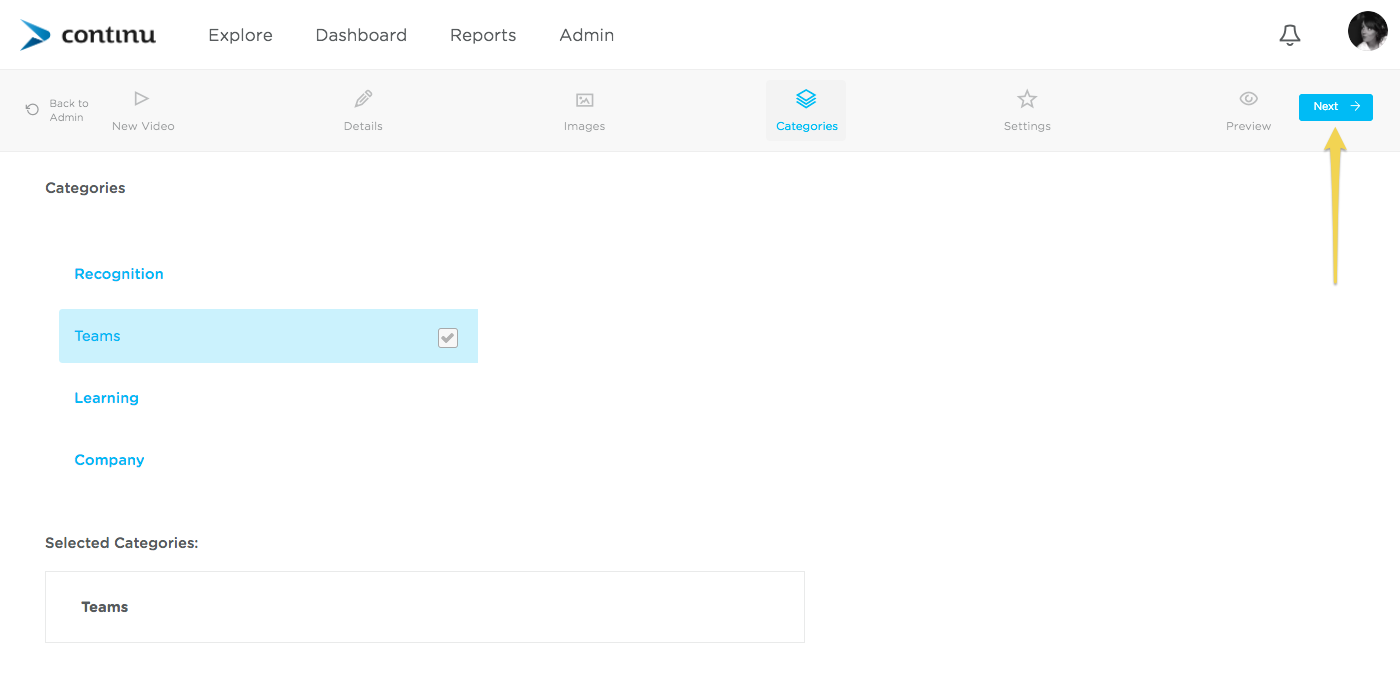
Task: Click the Categories heading
Action: (85, 188)
